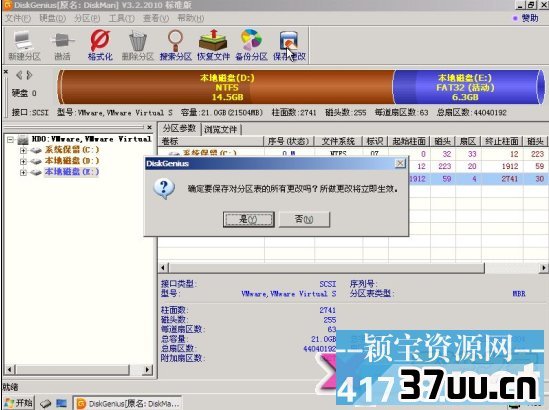Switch to the 浏览文件 tab
The width and height of the screenshot is (549, 410).
(x=221, y=130)
